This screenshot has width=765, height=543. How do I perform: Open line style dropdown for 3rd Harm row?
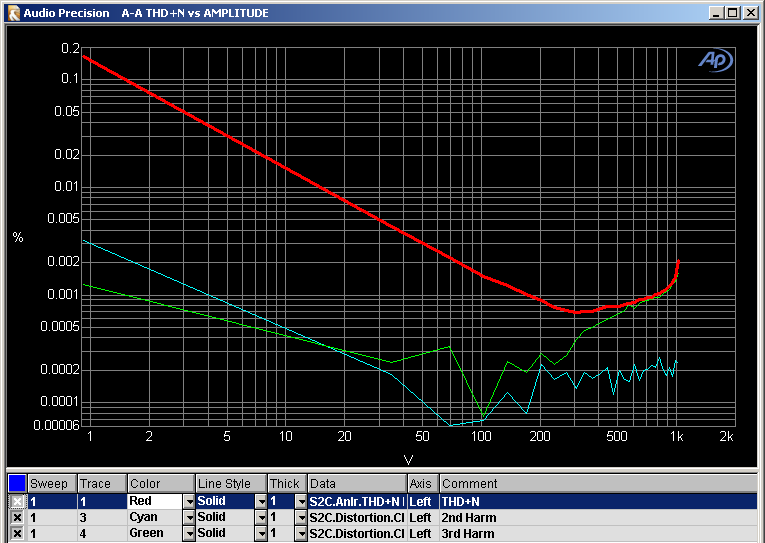[262, 534]
